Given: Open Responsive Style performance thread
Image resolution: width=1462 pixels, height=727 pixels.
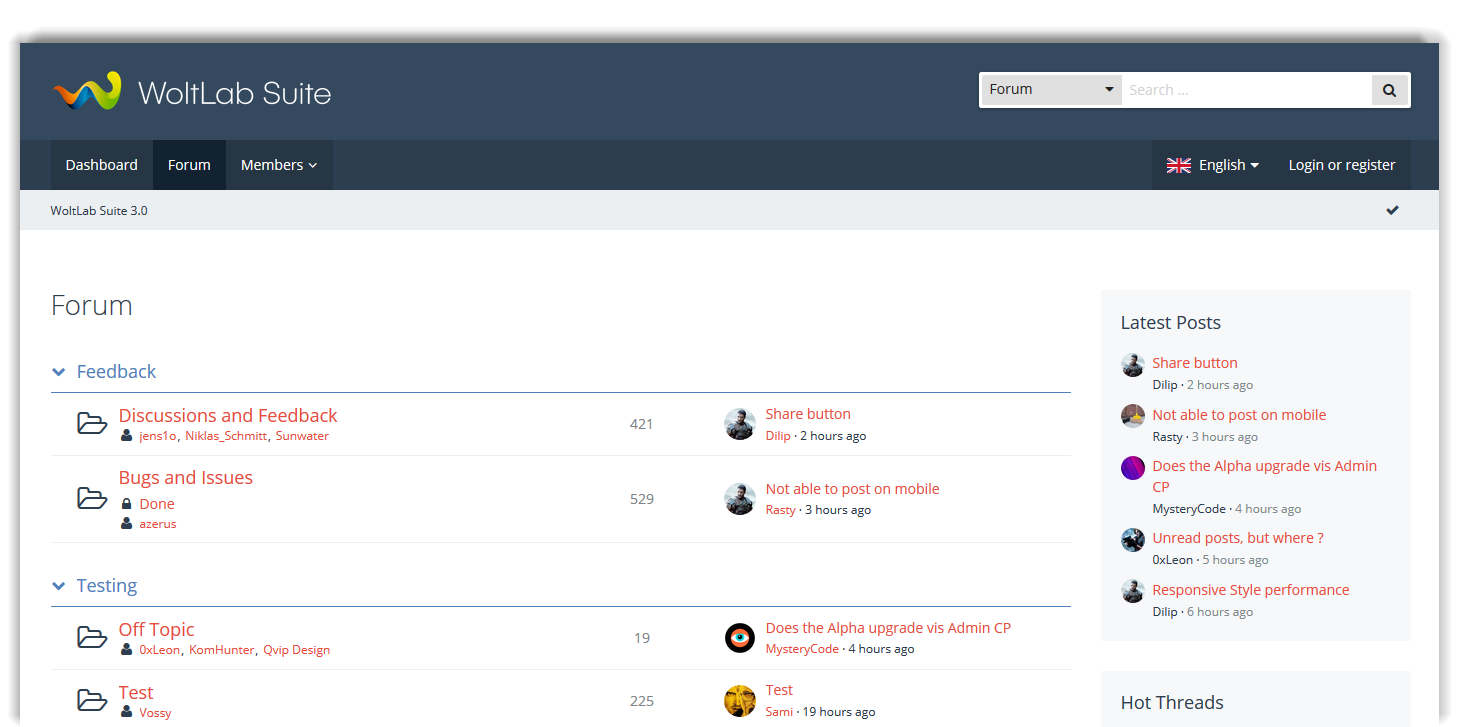Looking at the screenshot, I should coord(1251,590).
